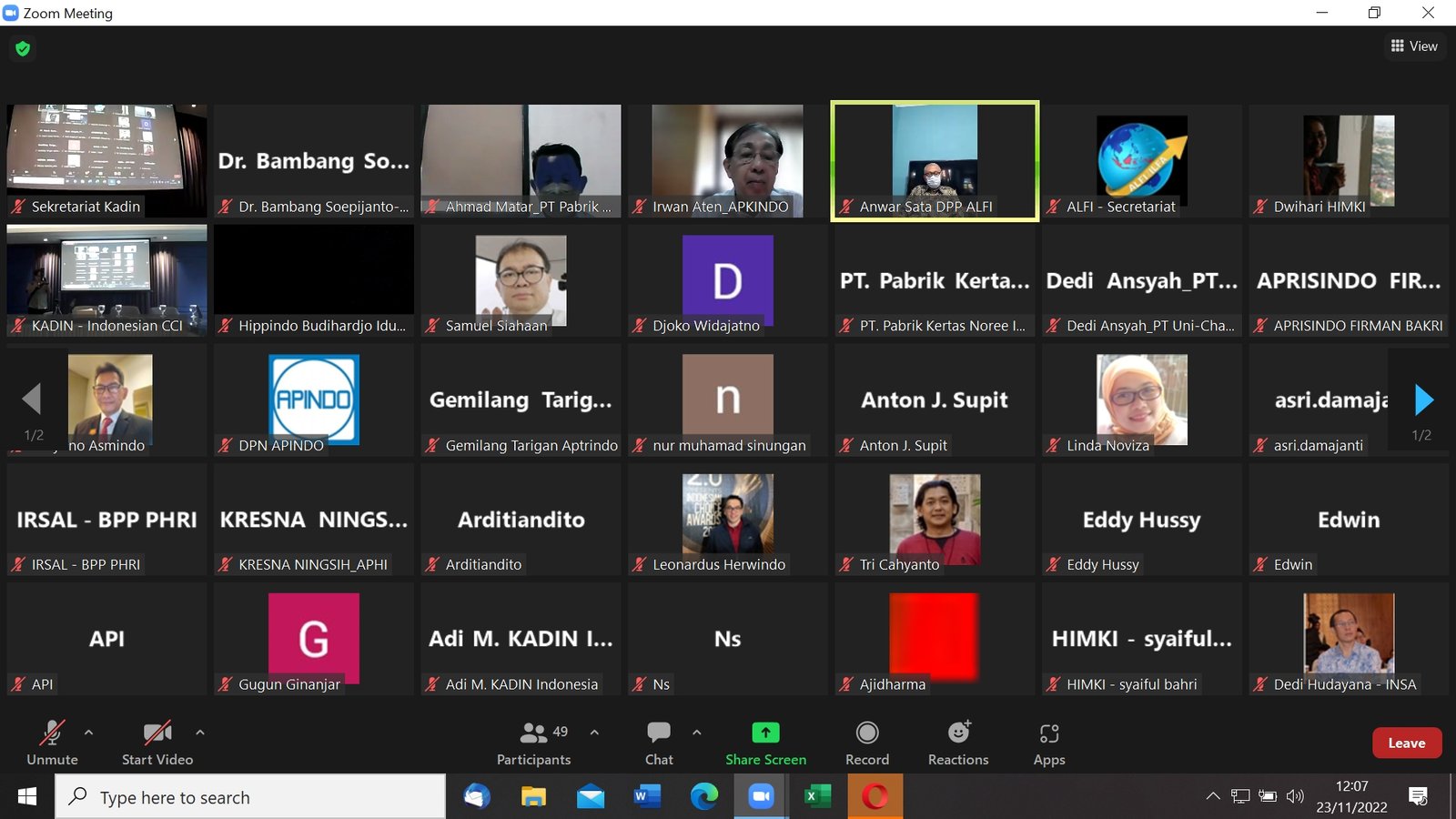Select Linda Noviza participant tile
The width and height of the screenshot is (1456, 819).
(x=1142, y=399)
